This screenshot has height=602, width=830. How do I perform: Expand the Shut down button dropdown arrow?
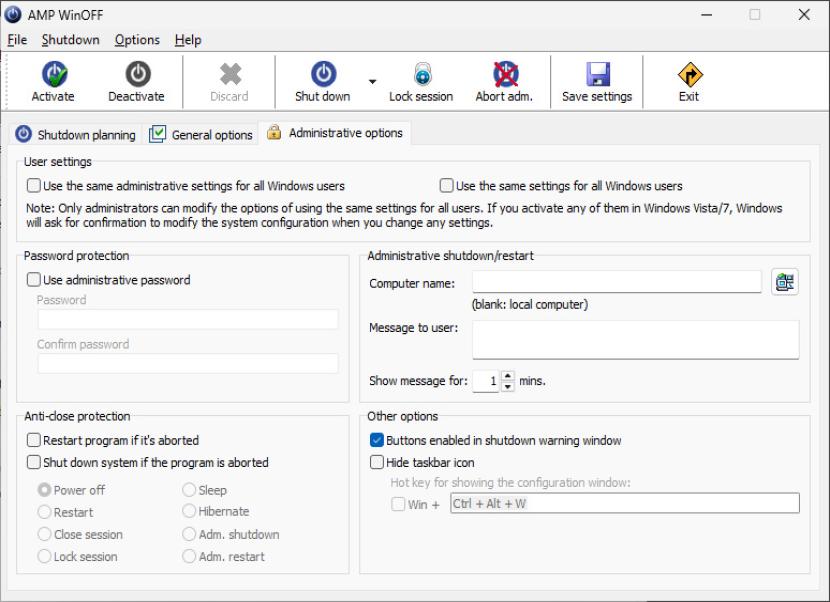[x=372, y=83]
